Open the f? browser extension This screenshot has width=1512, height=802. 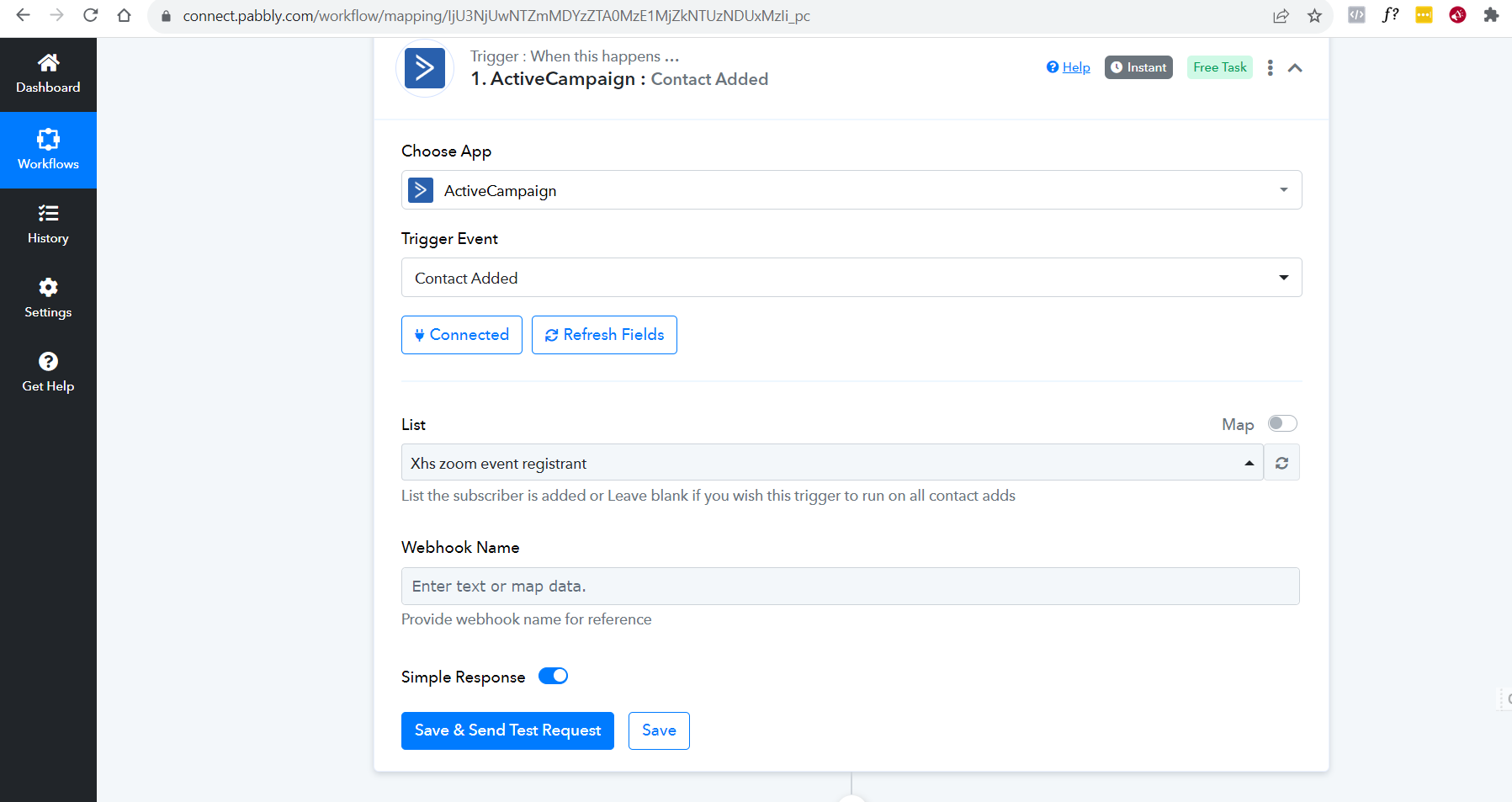click(1390, 15)
